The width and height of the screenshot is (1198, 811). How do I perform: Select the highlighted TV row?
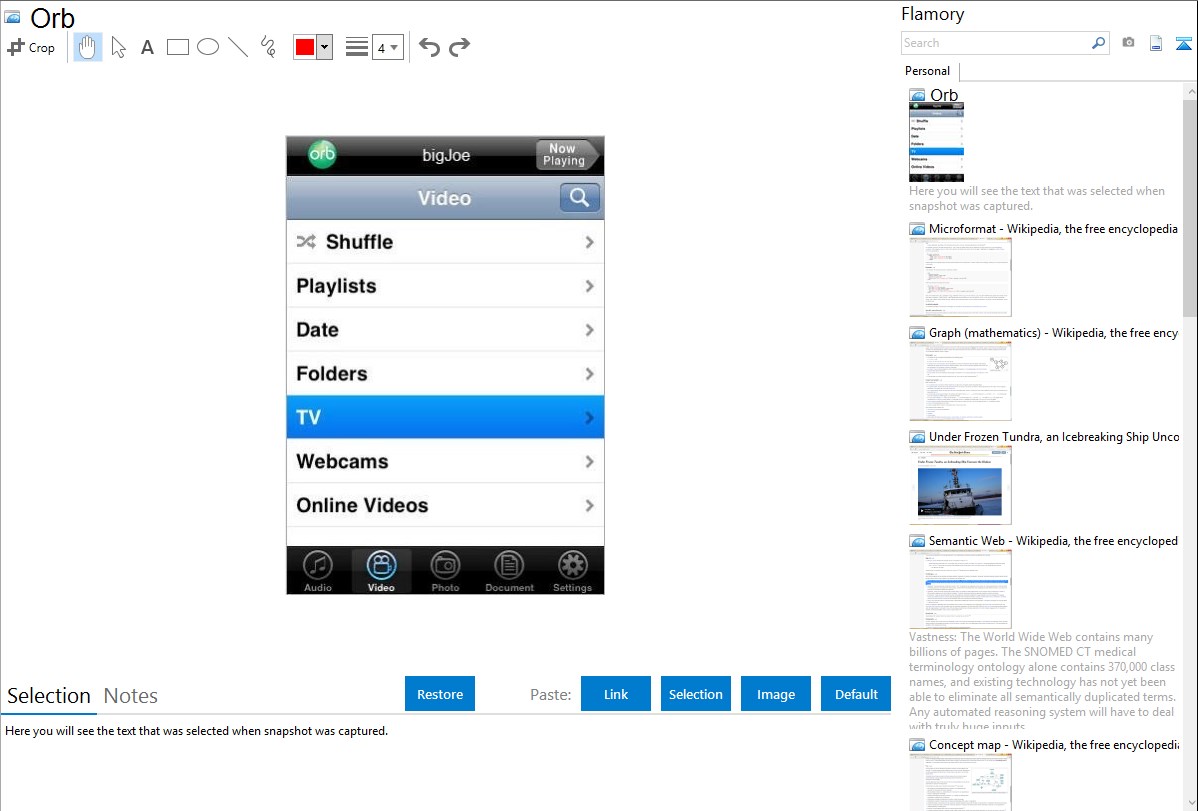click(445, 417)
